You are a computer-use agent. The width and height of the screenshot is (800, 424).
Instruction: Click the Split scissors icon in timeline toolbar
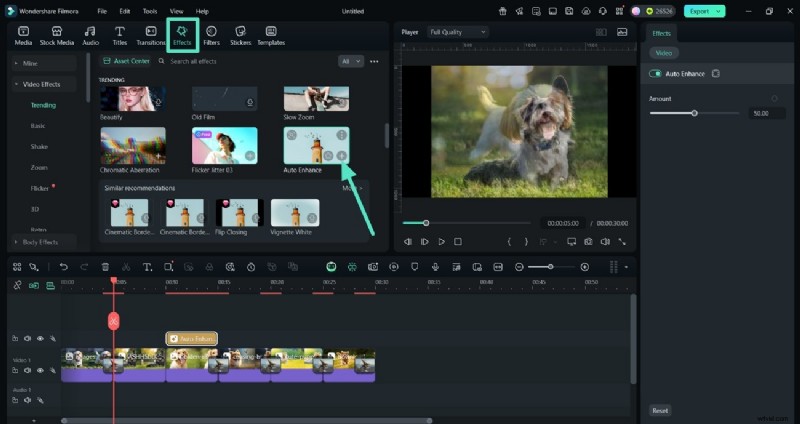pyautogui.click(x=126, y=267)
